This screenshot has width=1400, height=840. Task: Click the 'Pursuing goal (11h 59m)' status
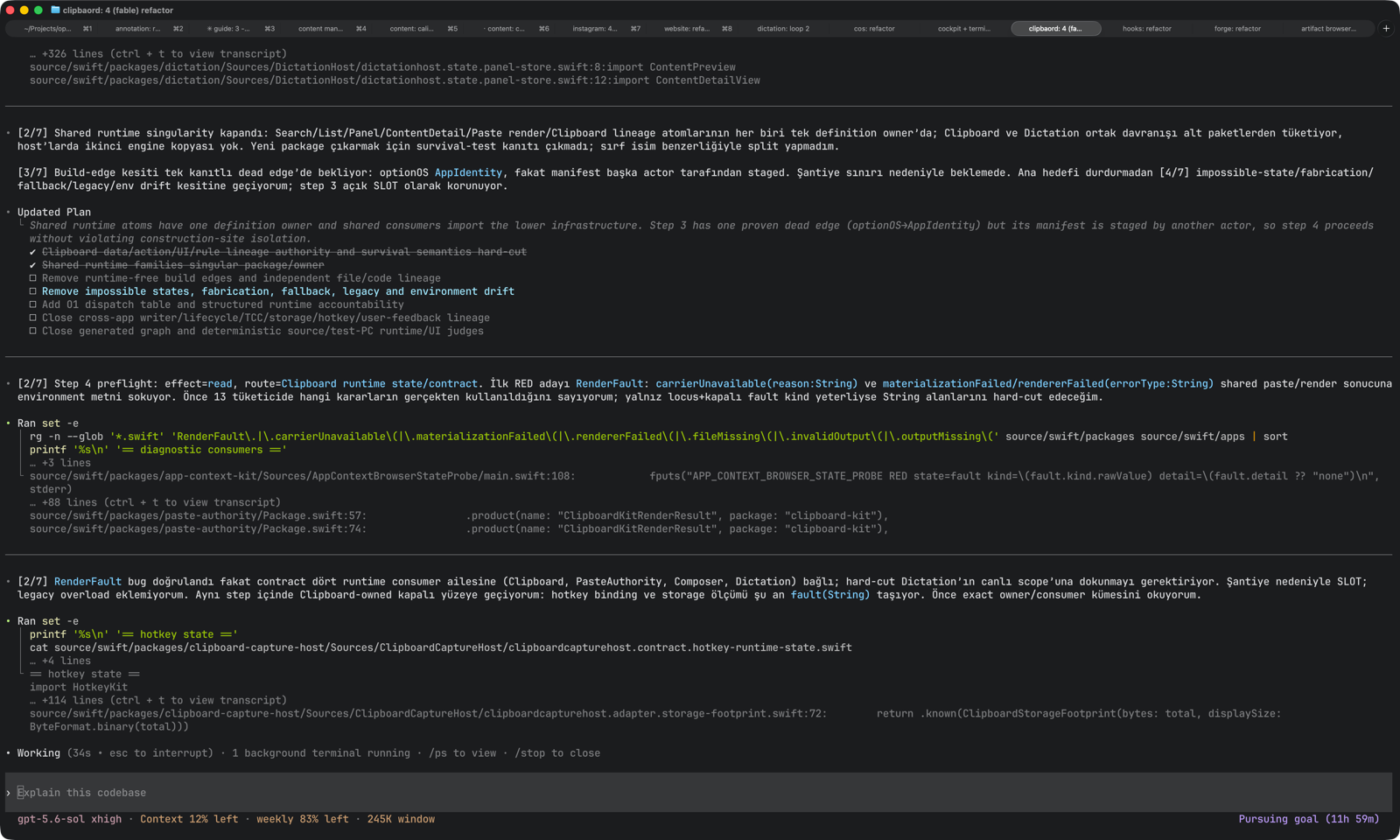pos(1308,819)
